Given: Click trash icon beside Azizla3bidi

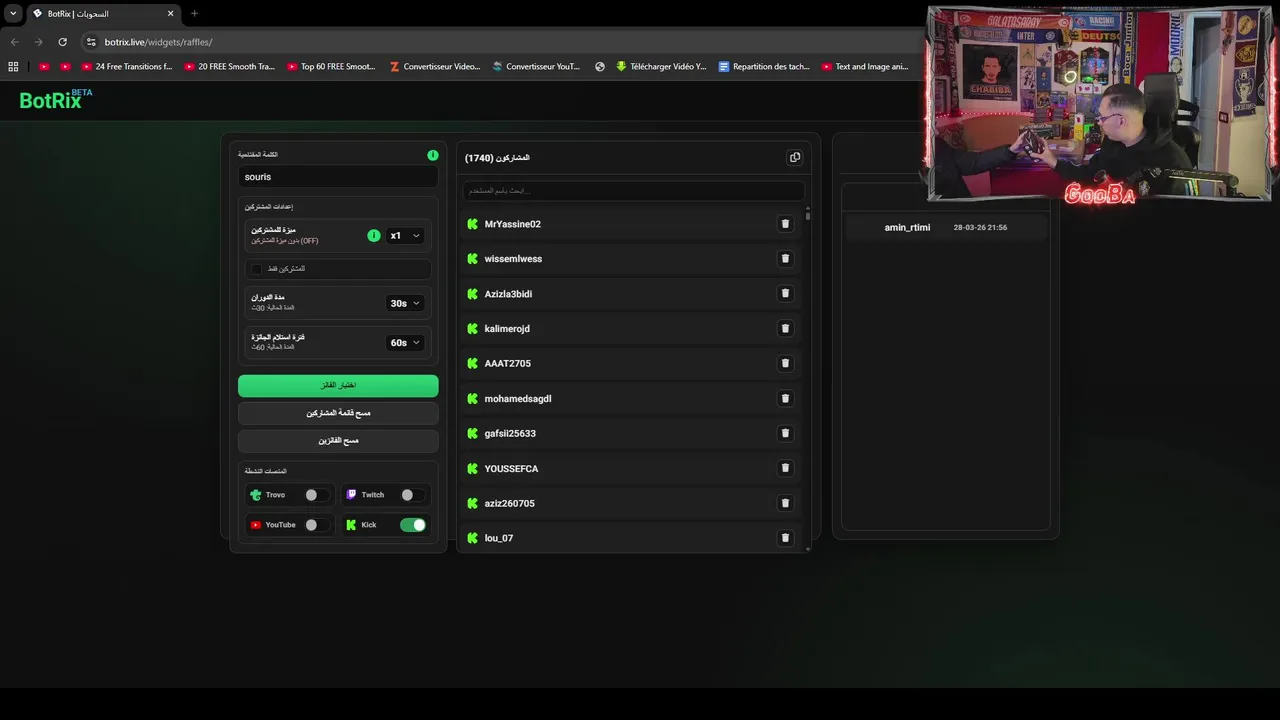Looking at the screenshot, I should 785,293.
